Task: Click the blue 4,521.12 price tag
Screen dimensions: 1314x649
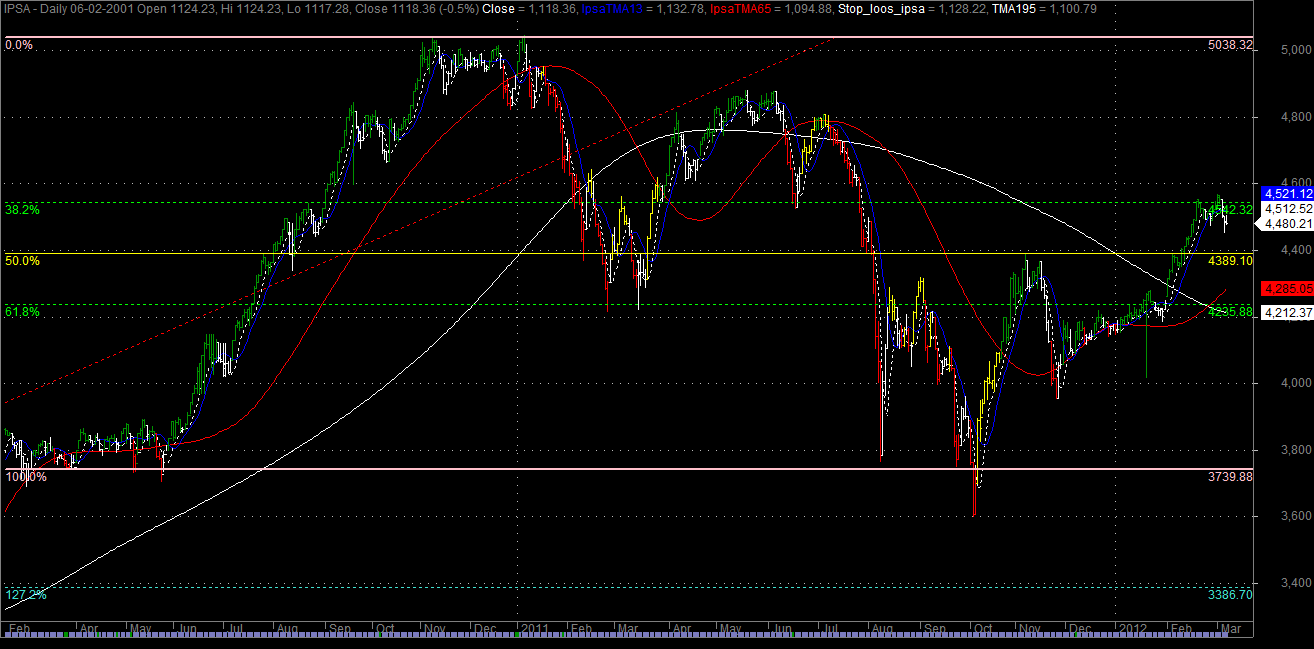Action: (x=1288, y=193)
